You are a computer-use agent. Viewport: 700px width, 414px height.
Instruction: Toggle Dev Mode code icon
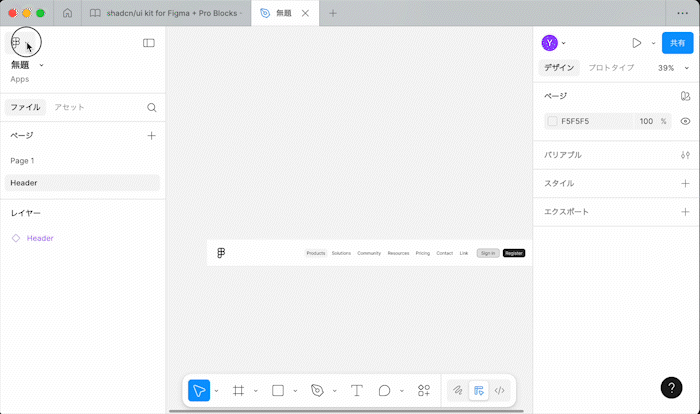pyautogui.click(x=500, y=391)
